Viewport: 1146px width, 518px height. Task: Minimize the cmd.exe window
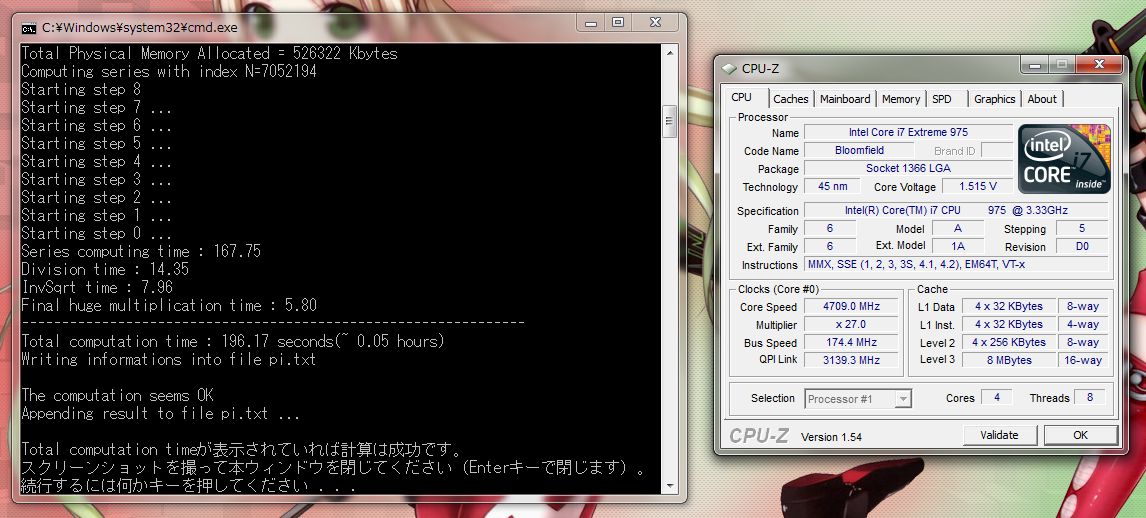(x=591, y=23)
